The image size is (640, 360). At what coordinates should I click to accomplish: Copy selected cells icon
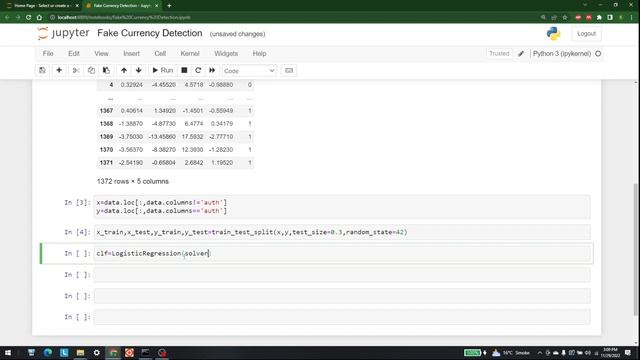click(91, 70)
